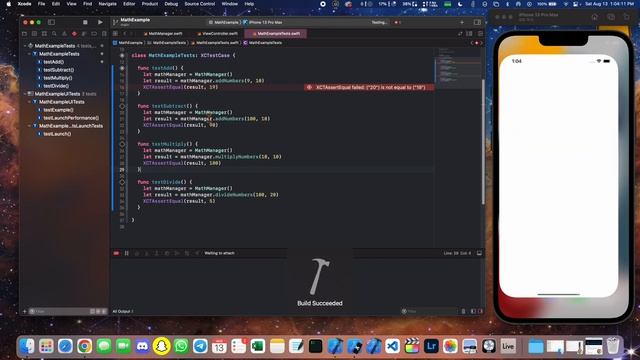Stop the running scheme in Xcode toolbar
Screen dimensions: 640x360
(85, 22)
